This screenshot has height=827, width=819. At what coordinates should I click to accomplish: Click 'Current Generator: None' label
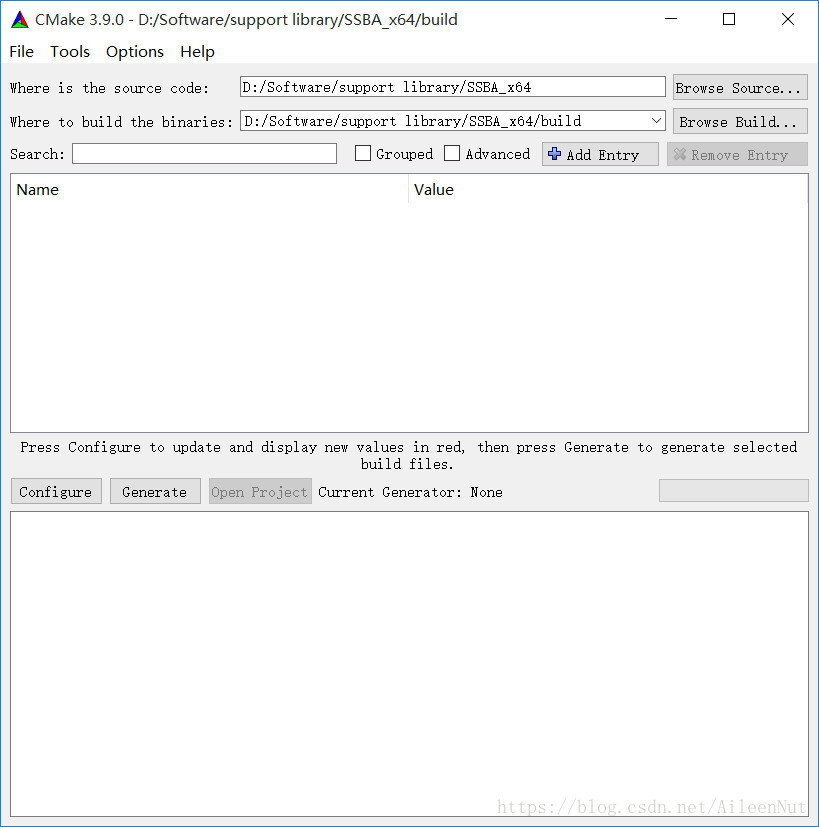(410, 492)
